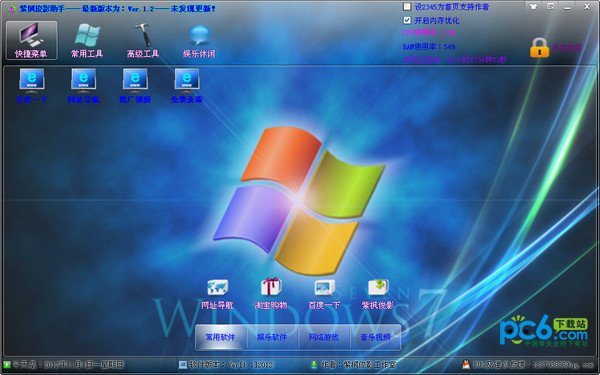Select the 音乐视频 tab
This screenshot has height=375, width=600.
[375, 337]
